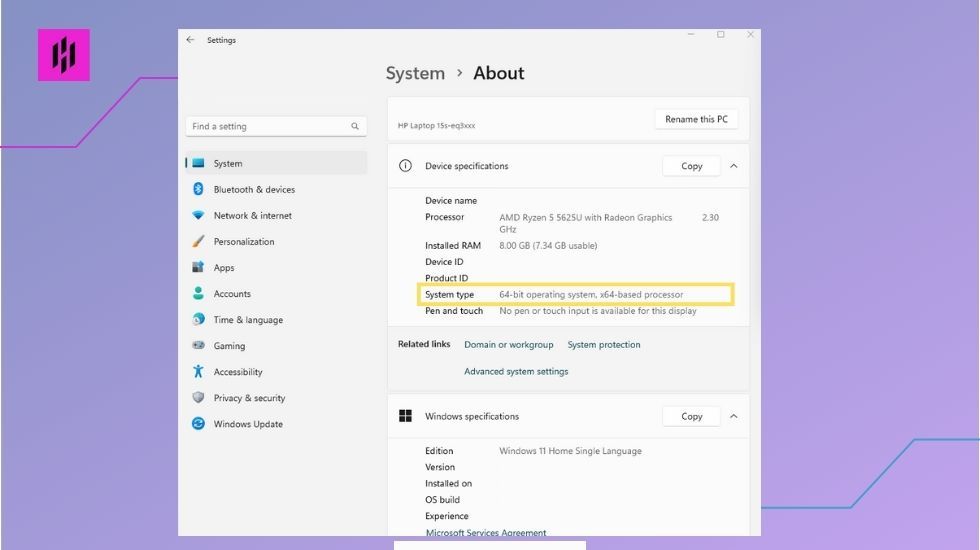The width and height of the screenshot is (980, 550).
Task: Open Domain or workgroup link
Action: click(x=509, y=344)
